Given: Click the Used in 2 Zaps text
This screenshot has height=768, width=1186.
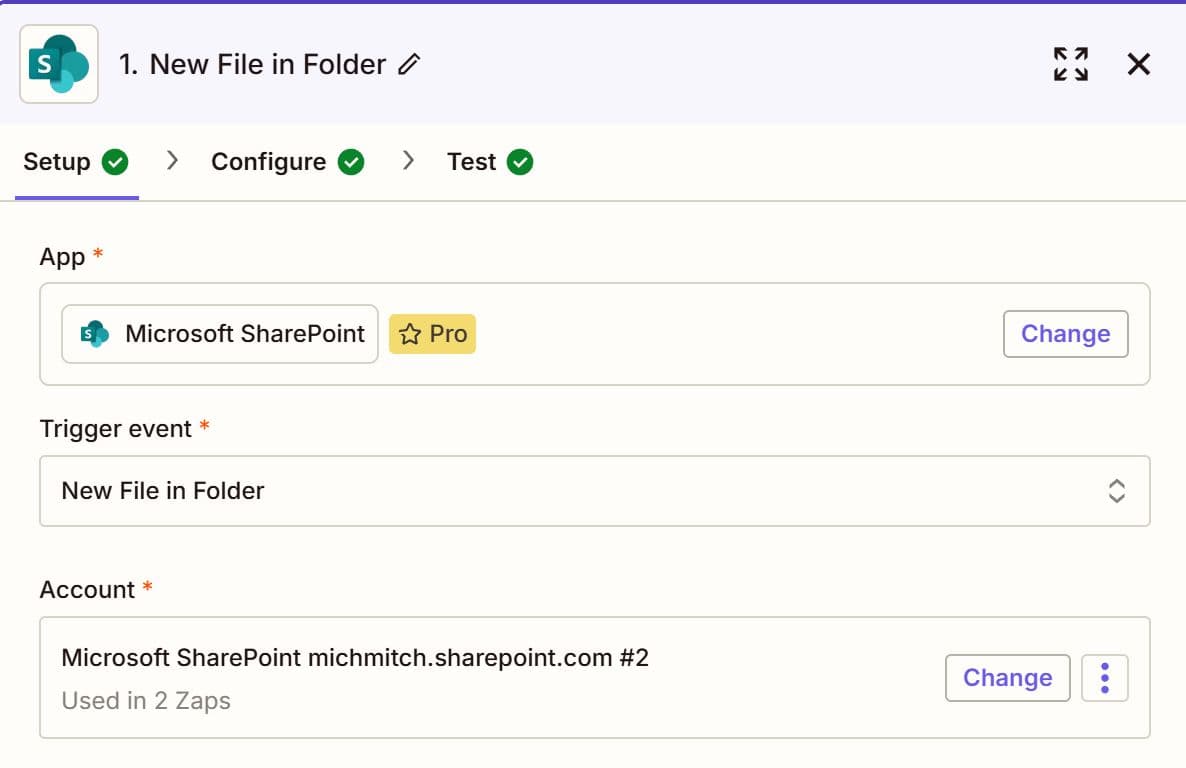Looking at the screenshot, I should tap(145, 700).
